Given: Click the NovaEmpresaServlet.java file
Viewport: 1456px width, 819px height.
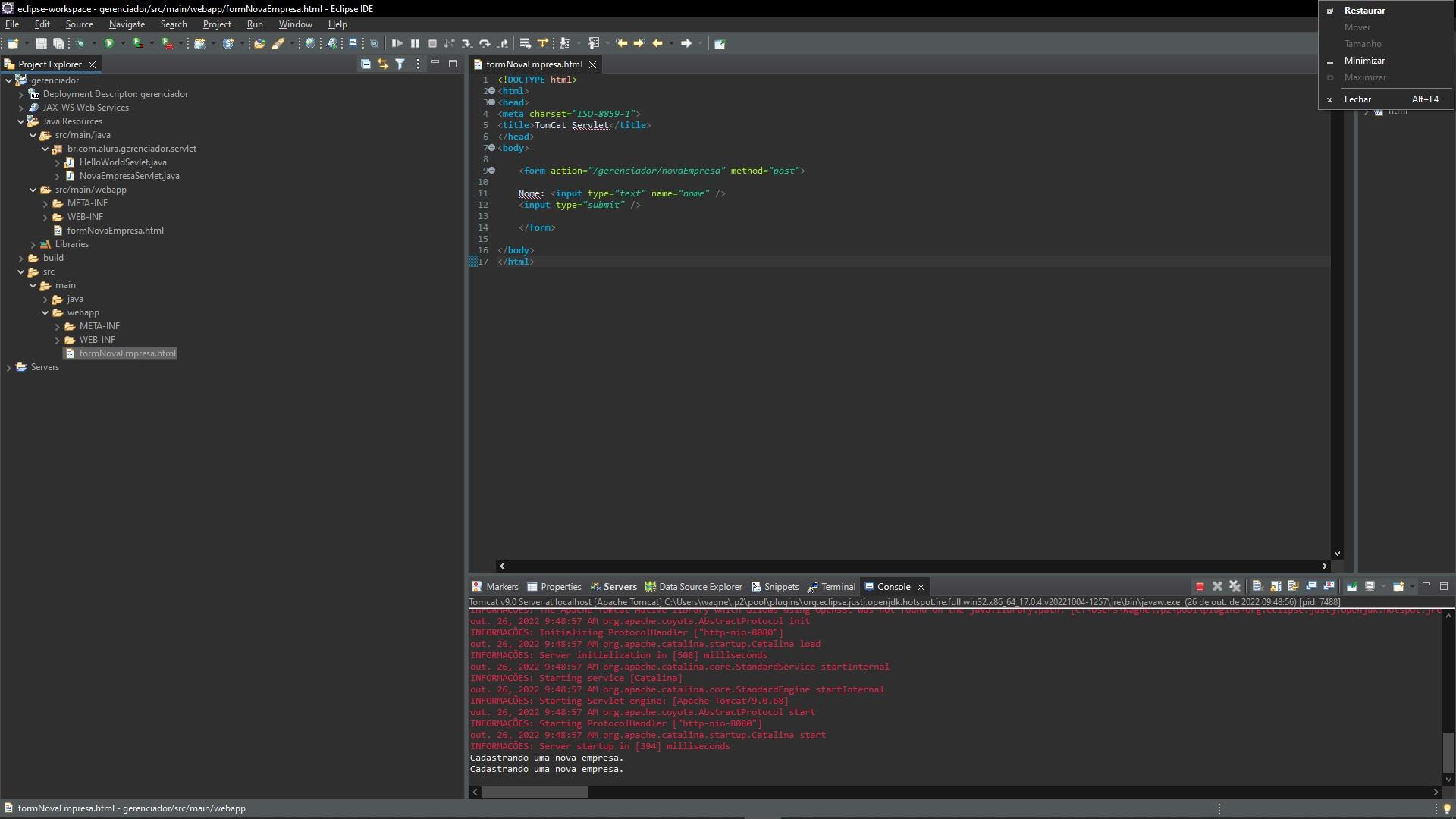Looking at the screenshot, I should 128,175.
